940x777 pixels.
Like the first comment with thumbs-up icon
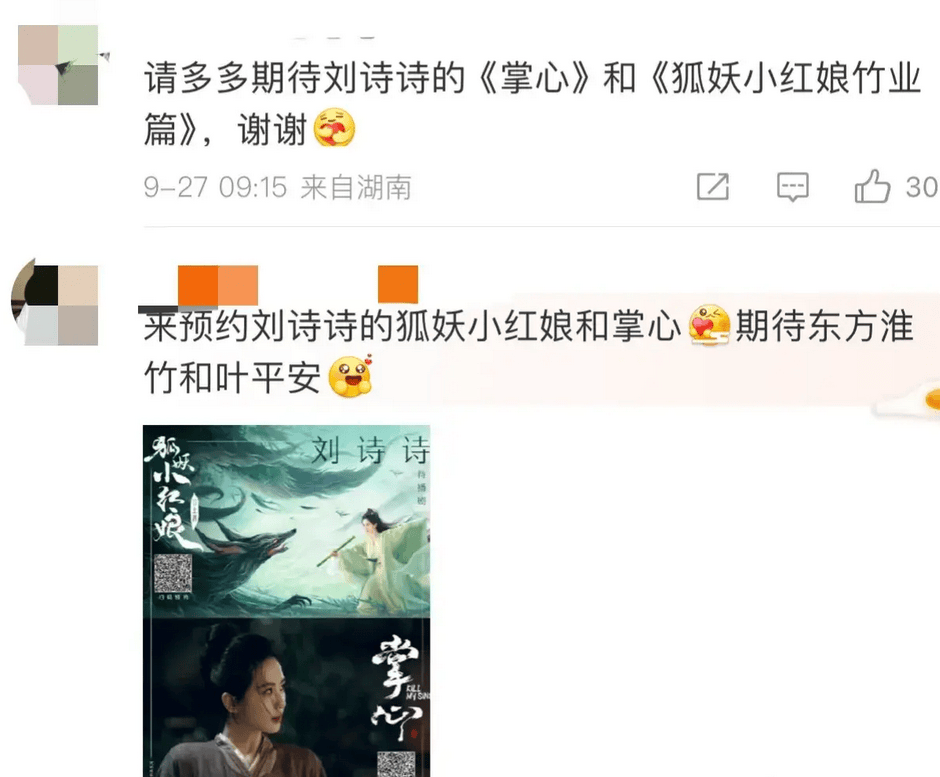pyautogui.click(x=872, y=186)
